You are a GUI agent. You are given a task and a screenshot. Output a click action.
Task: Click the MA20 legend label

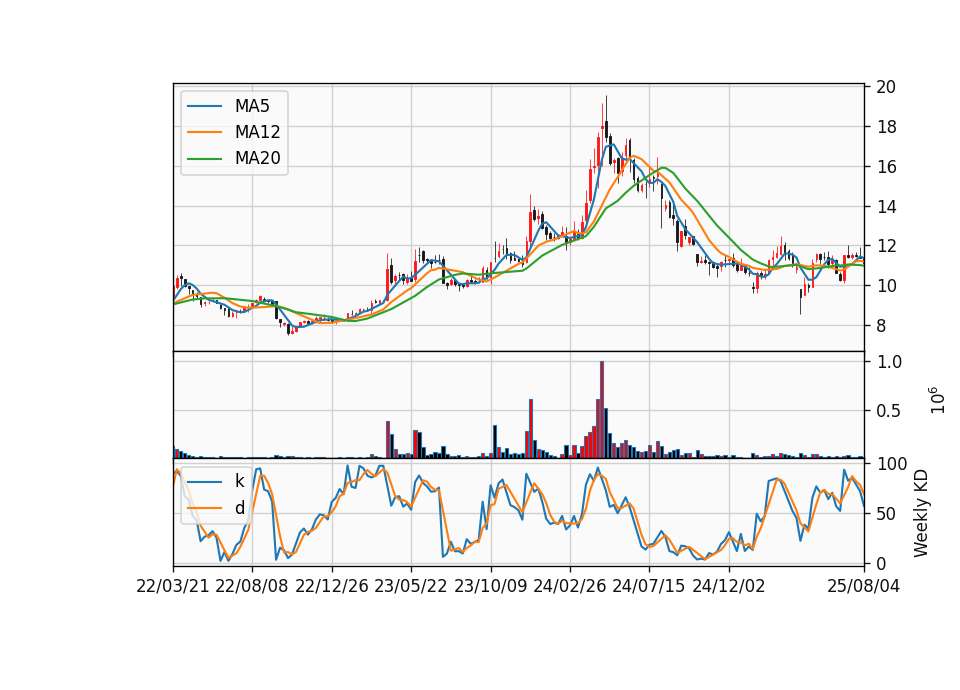[x=257, y=159]
